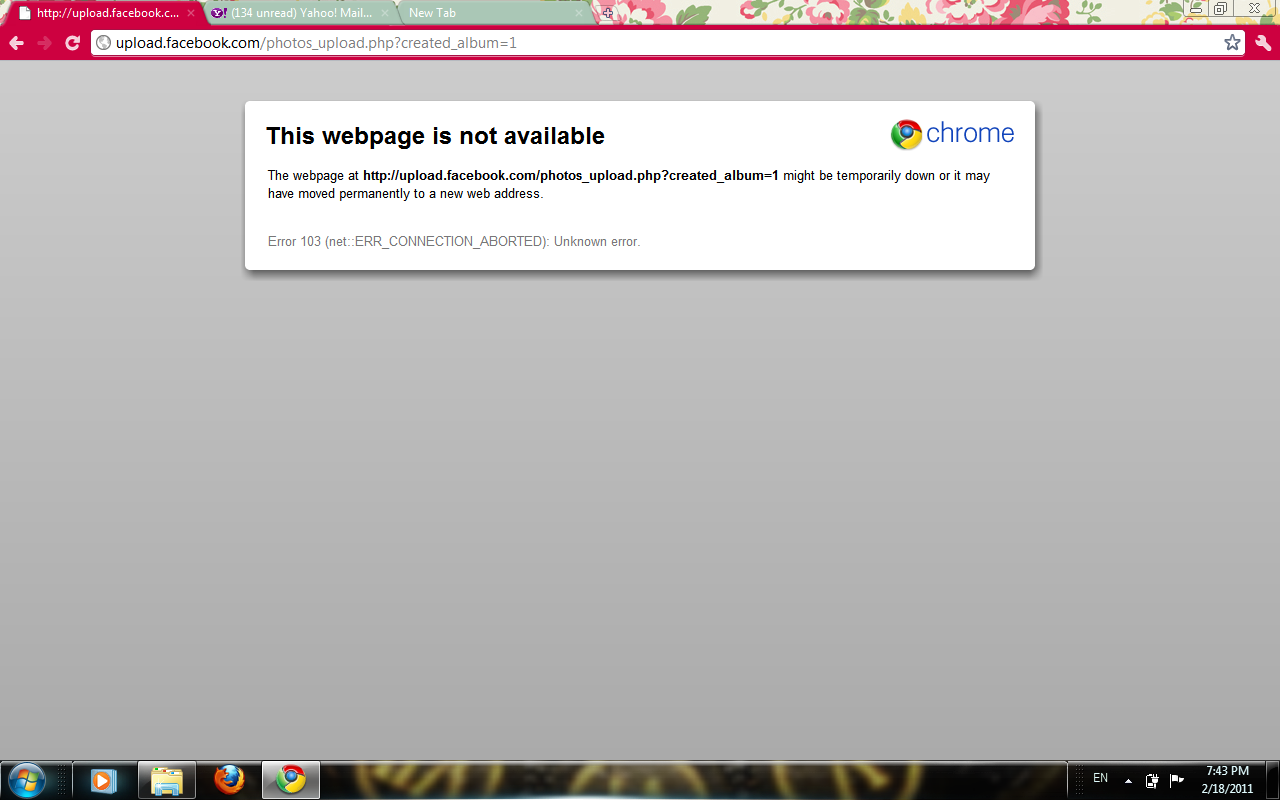This screenshot has height=800, width=1280.
Task: Click the "This webpage is not available" heading
Action: [435, 136]
